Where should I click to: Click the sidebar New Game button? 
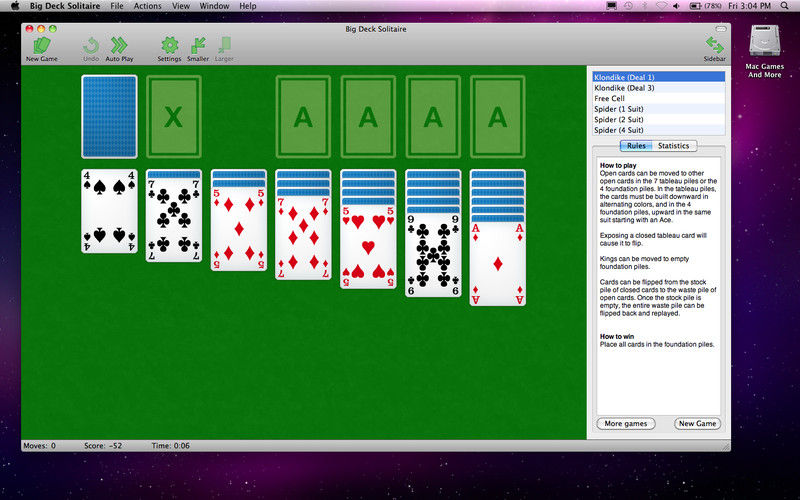tap(697, 423)
